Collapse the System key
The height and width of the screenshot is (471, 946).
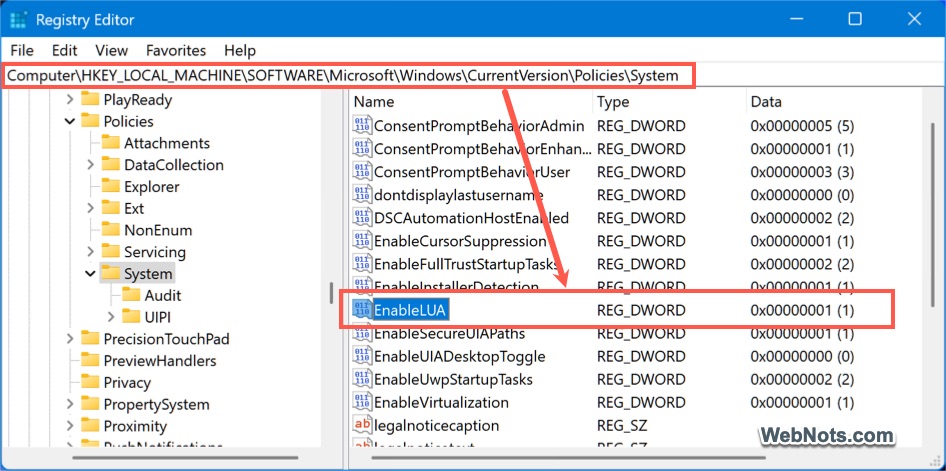90,274
